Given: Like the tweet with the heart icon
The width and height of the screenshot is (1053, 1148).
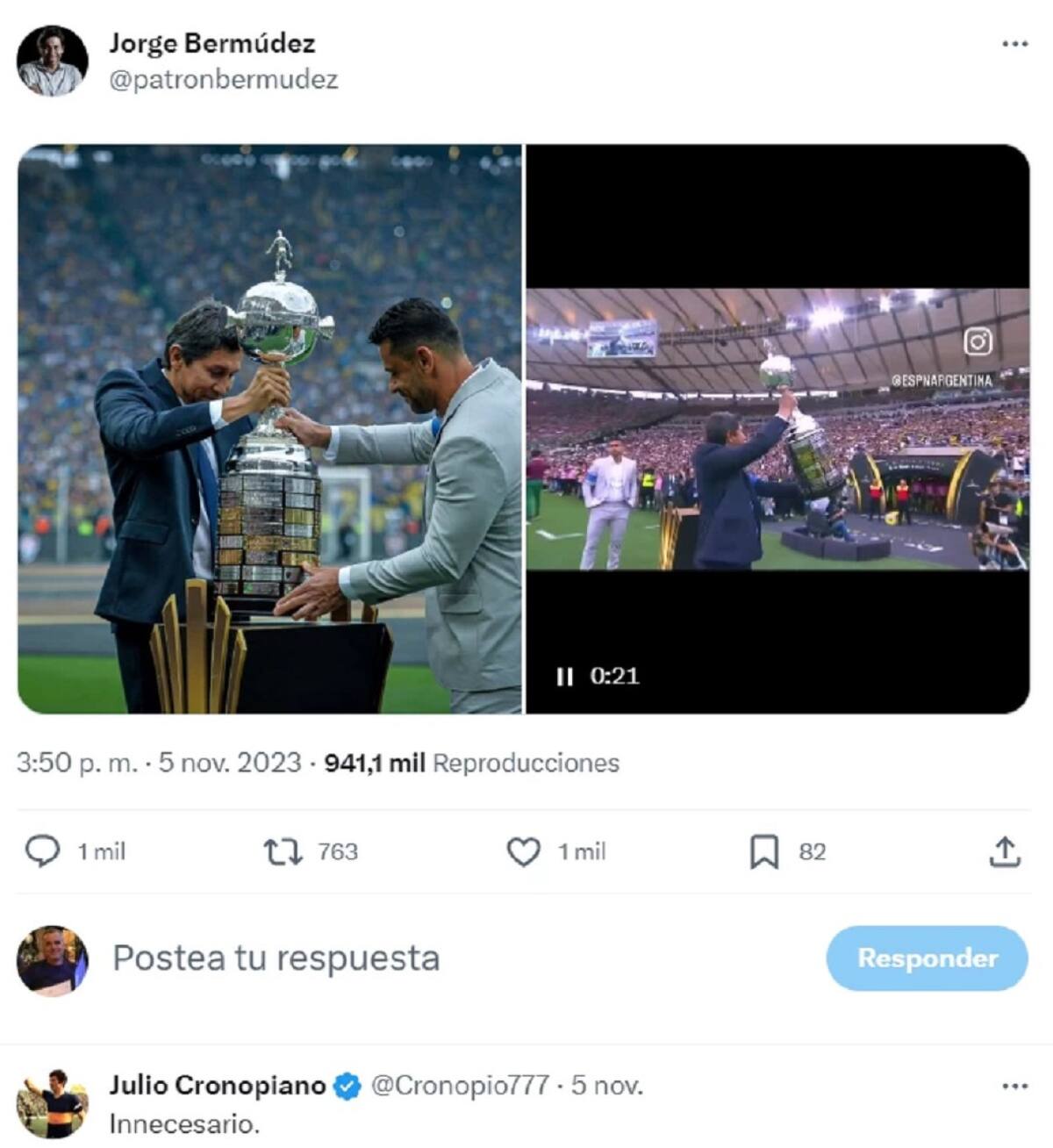Looking at the screenshot, I should click(x=524, y=851).
